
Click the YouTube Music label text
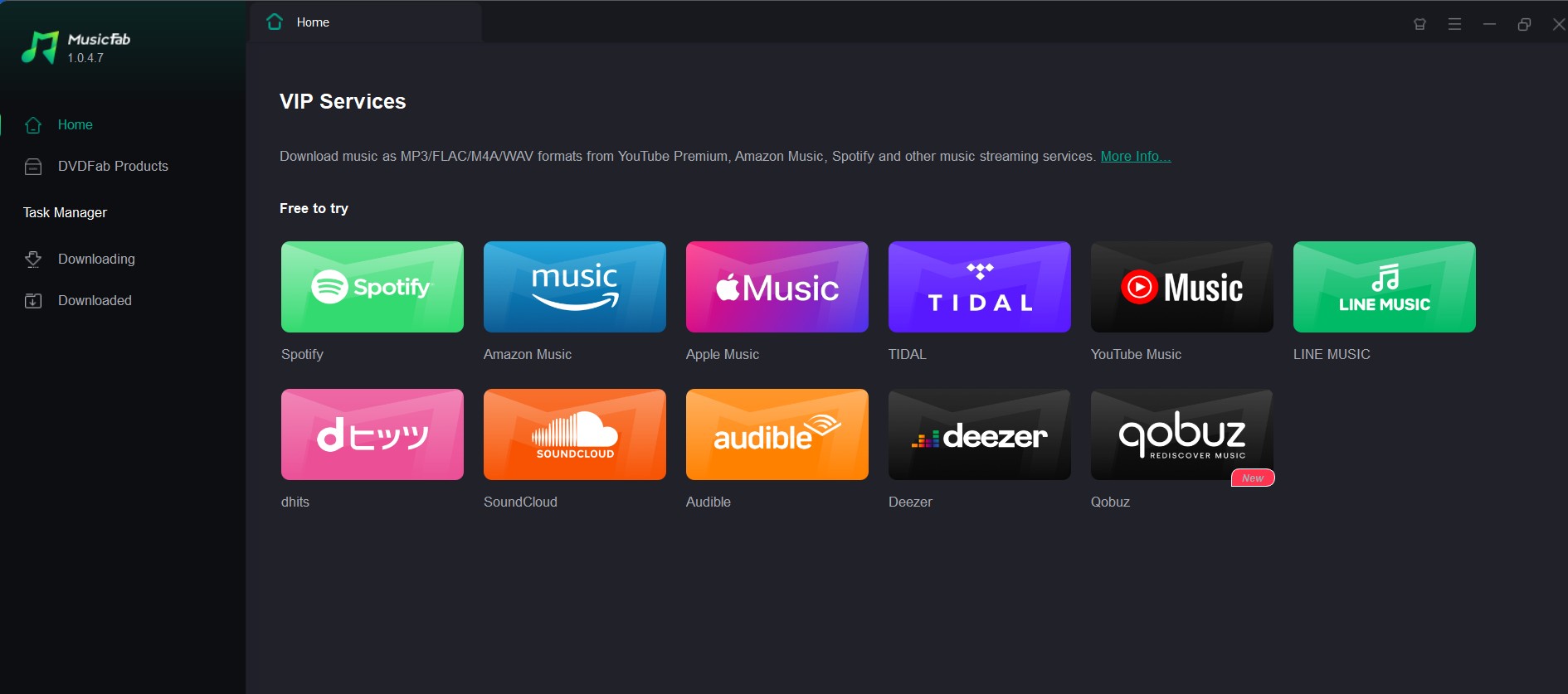point(1136,354)
